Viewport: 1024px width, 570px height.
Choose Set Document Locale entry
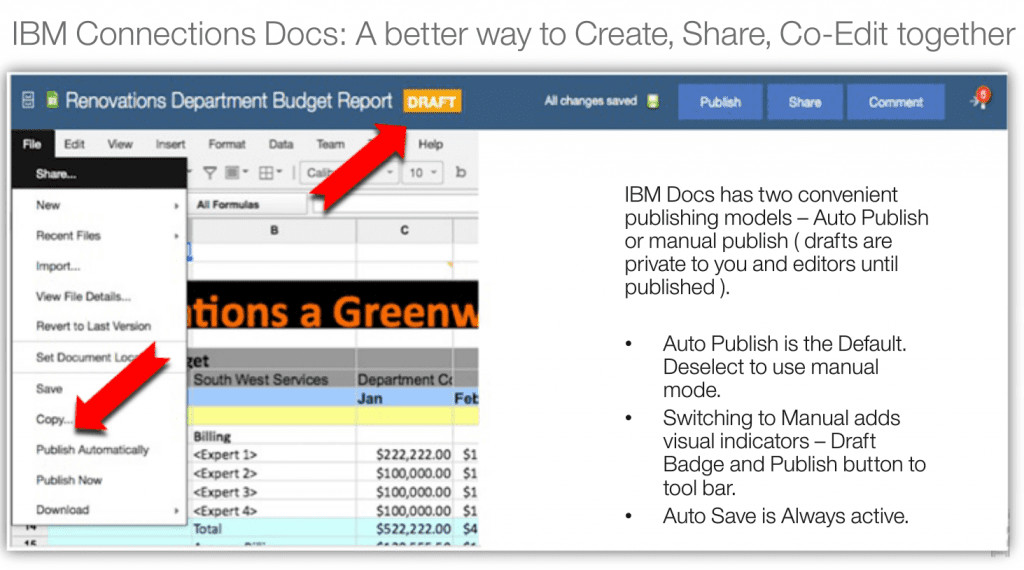(99, 357)
